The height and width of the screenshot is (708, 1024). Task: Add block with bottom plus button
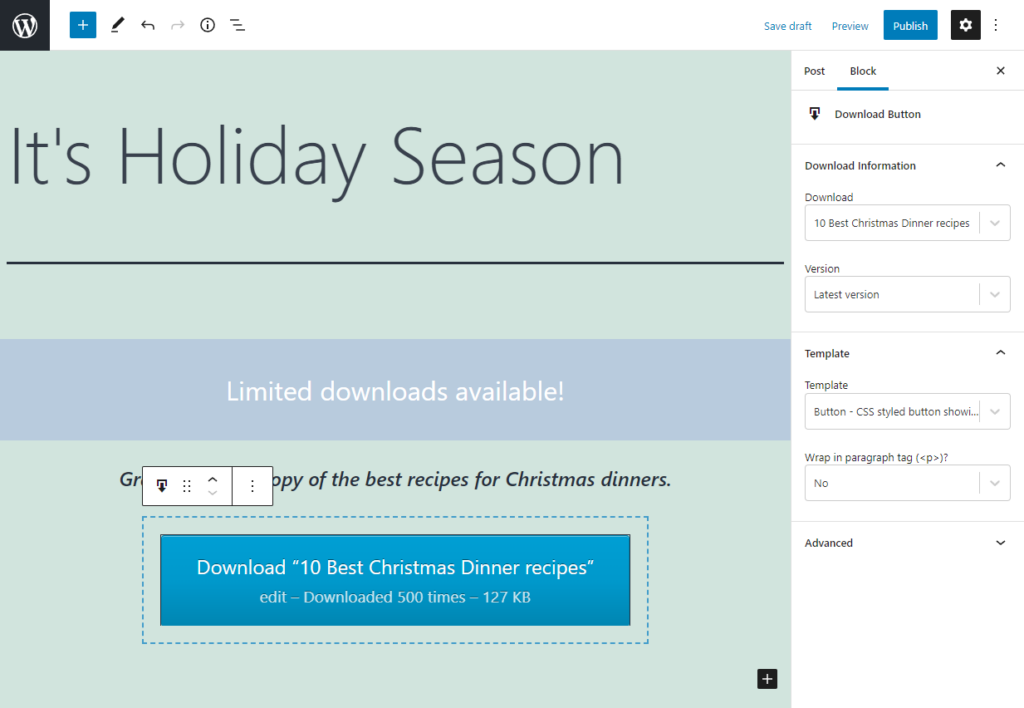coord(767,679)
